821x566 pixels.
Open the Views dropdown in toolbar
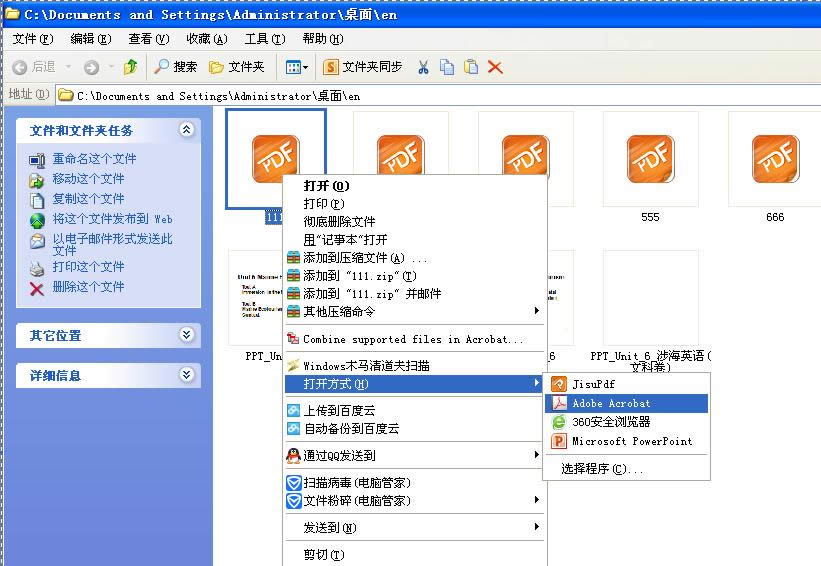(x=297, y=67)
